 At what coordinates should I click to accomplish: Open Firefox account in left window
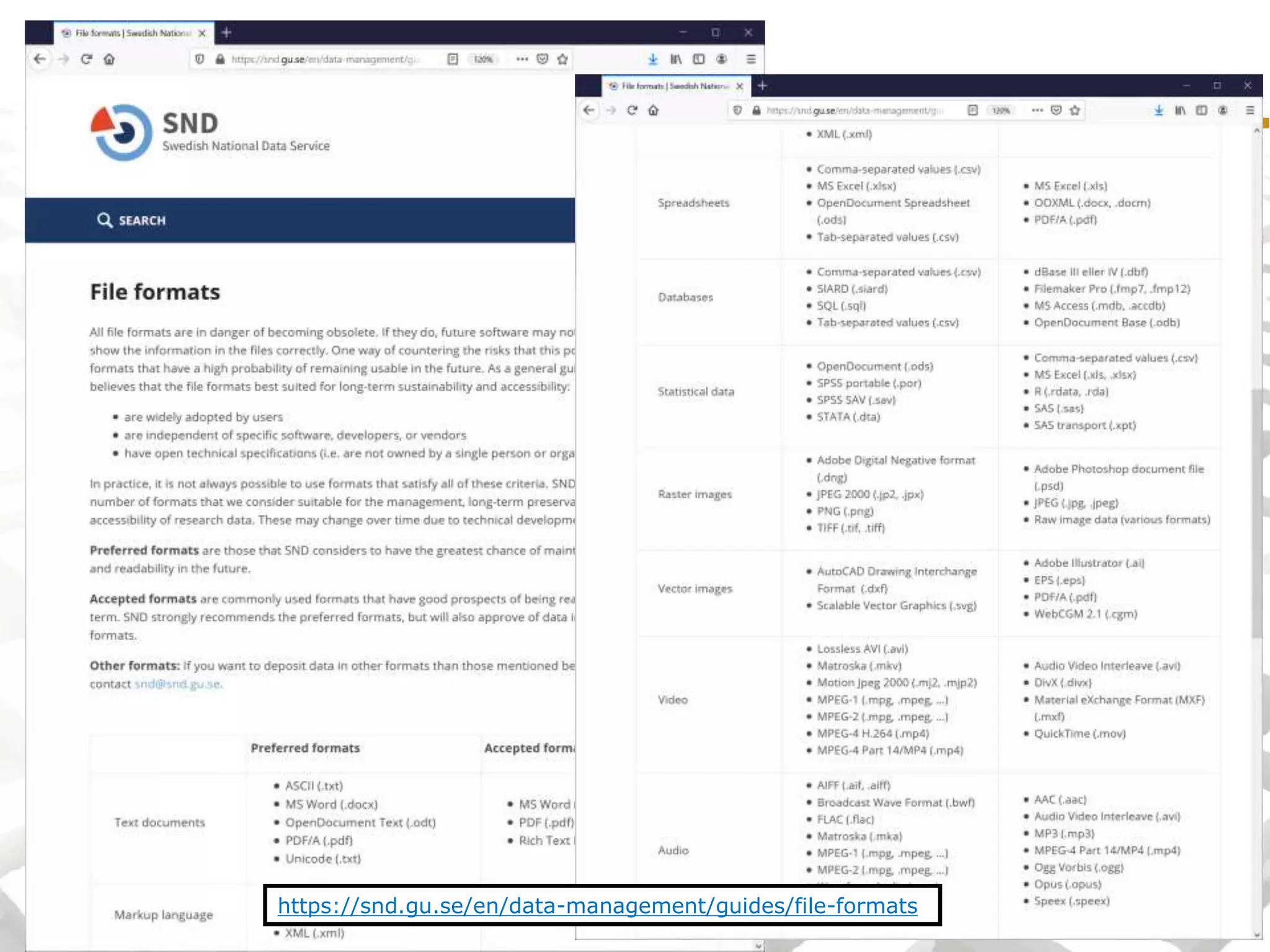[722, 59]
